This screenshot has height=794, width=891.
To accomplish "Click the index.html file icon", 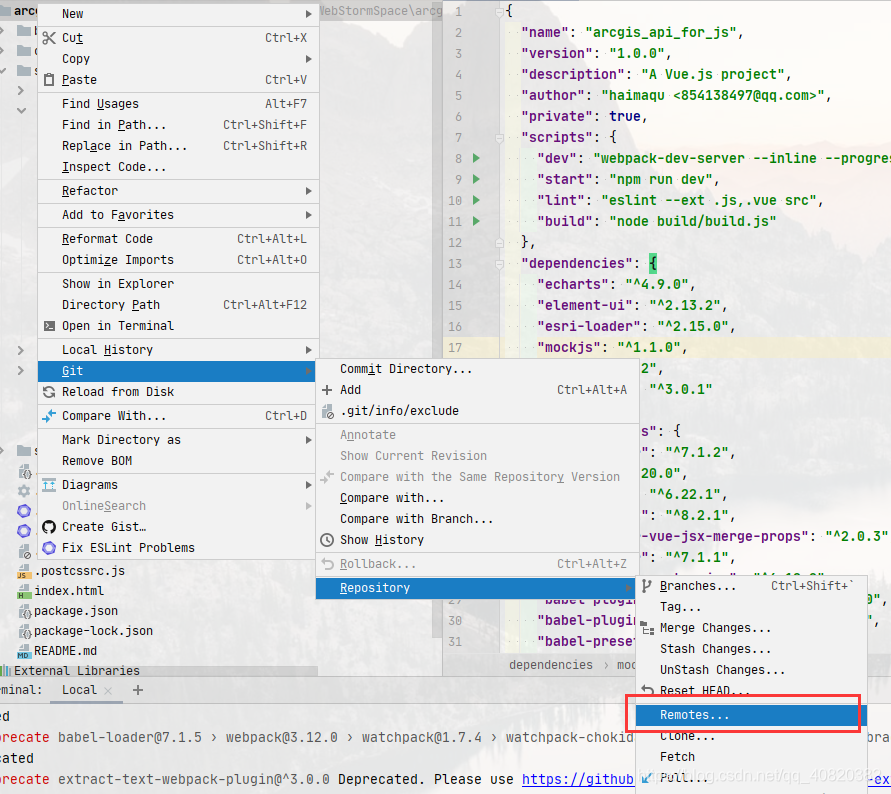I will (x=24, y=592).
